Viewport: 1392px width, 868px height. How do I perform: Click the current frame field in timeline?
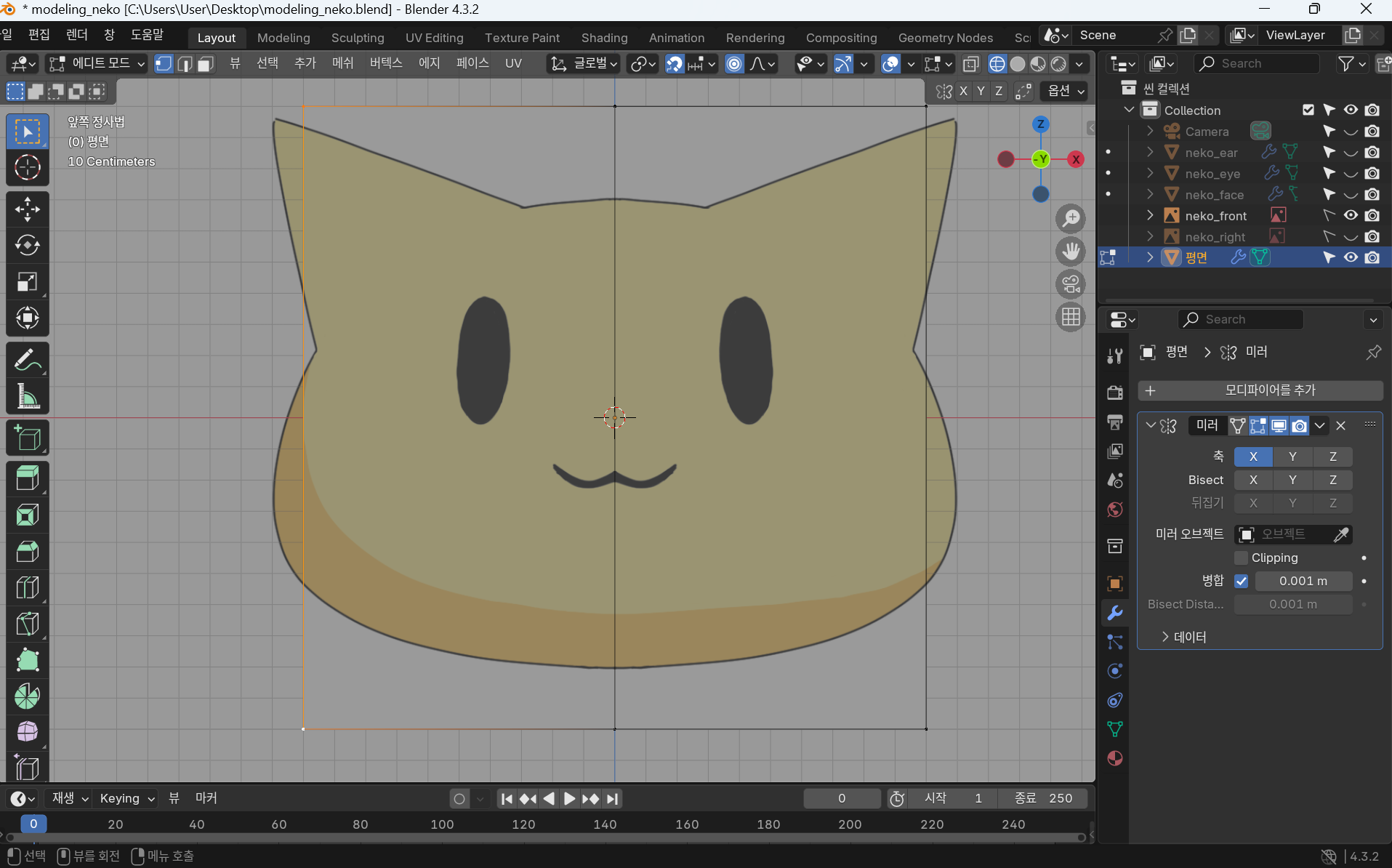pos(842,798)
